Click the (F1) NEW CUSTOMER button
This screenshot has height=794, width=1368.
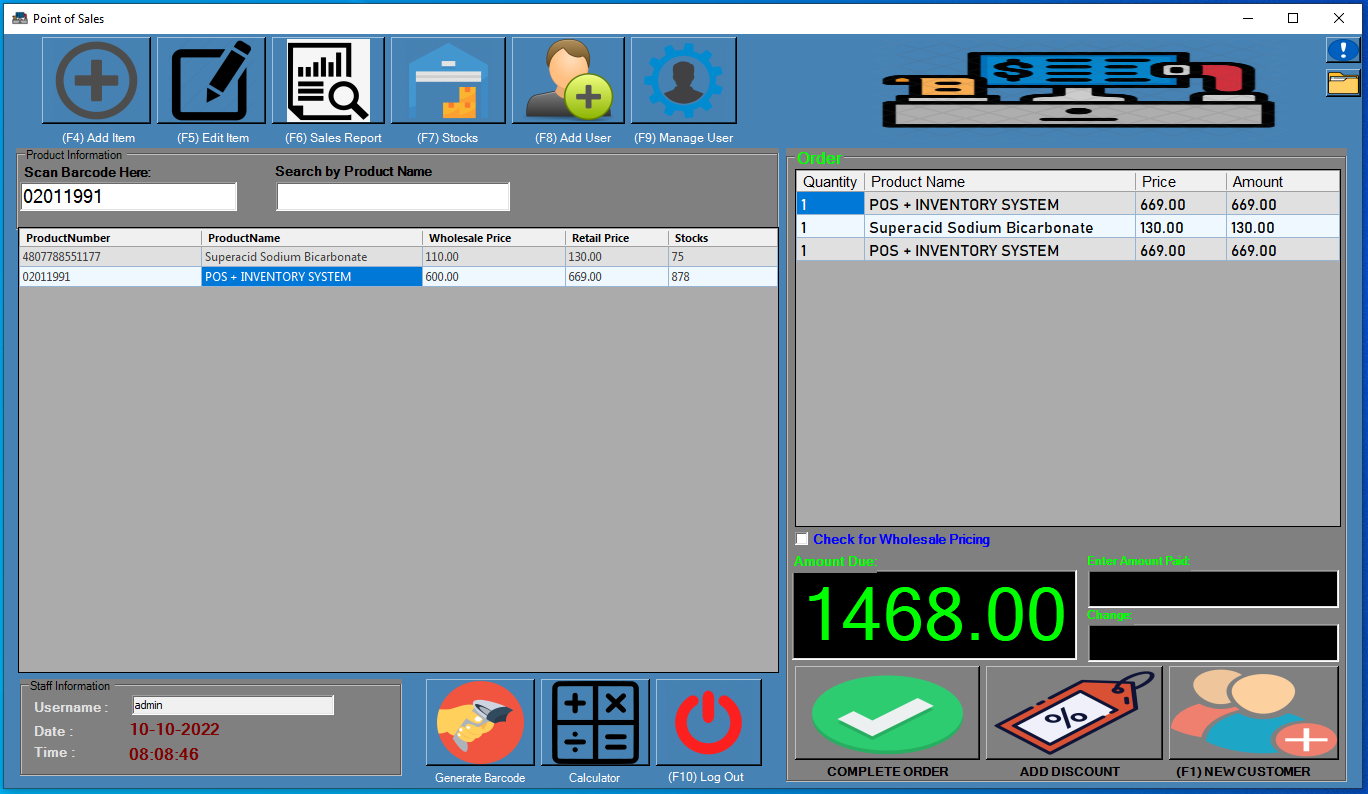(1254, 712)
